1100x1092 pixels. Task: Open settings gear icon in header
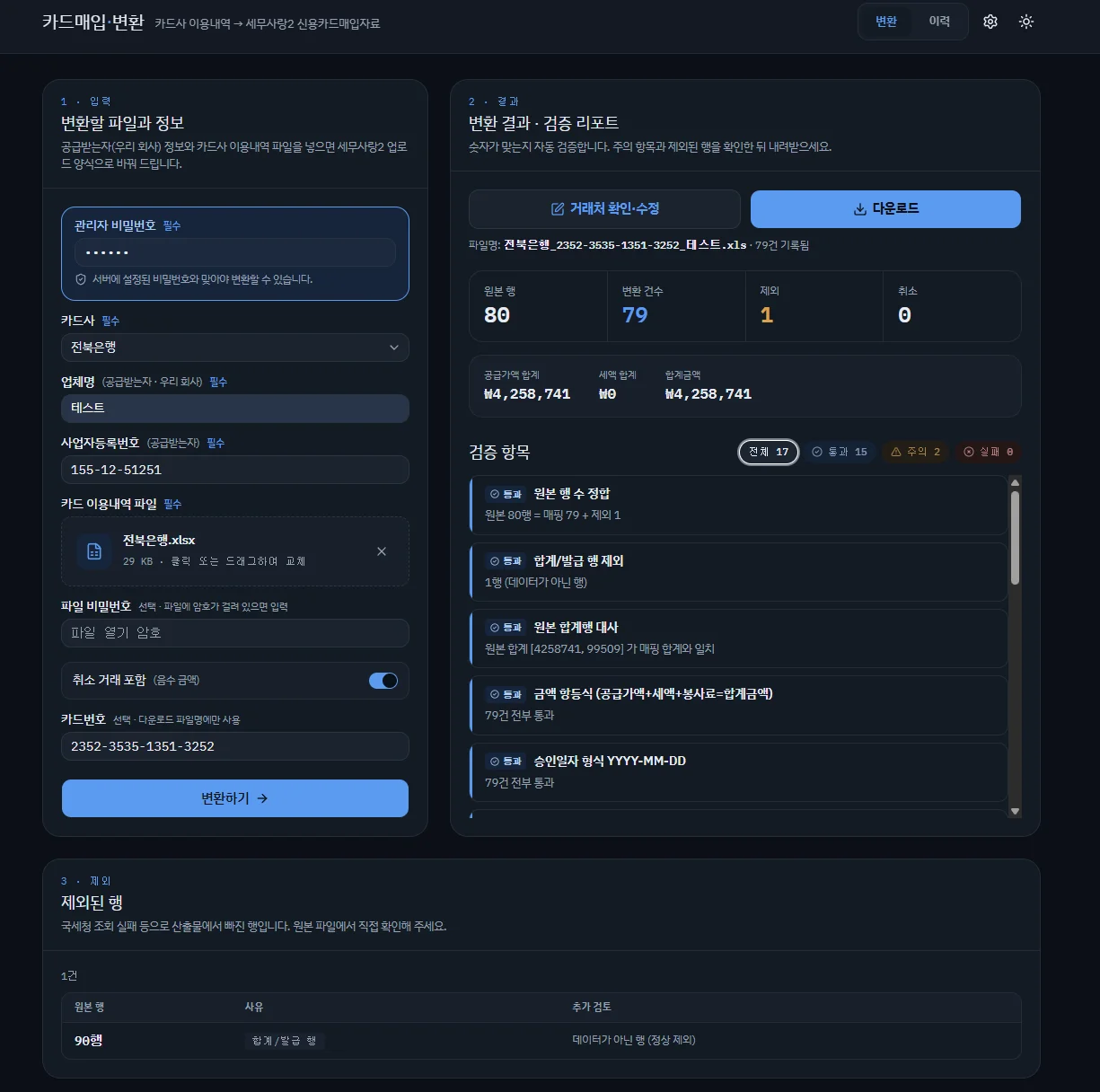click(990, 22)
